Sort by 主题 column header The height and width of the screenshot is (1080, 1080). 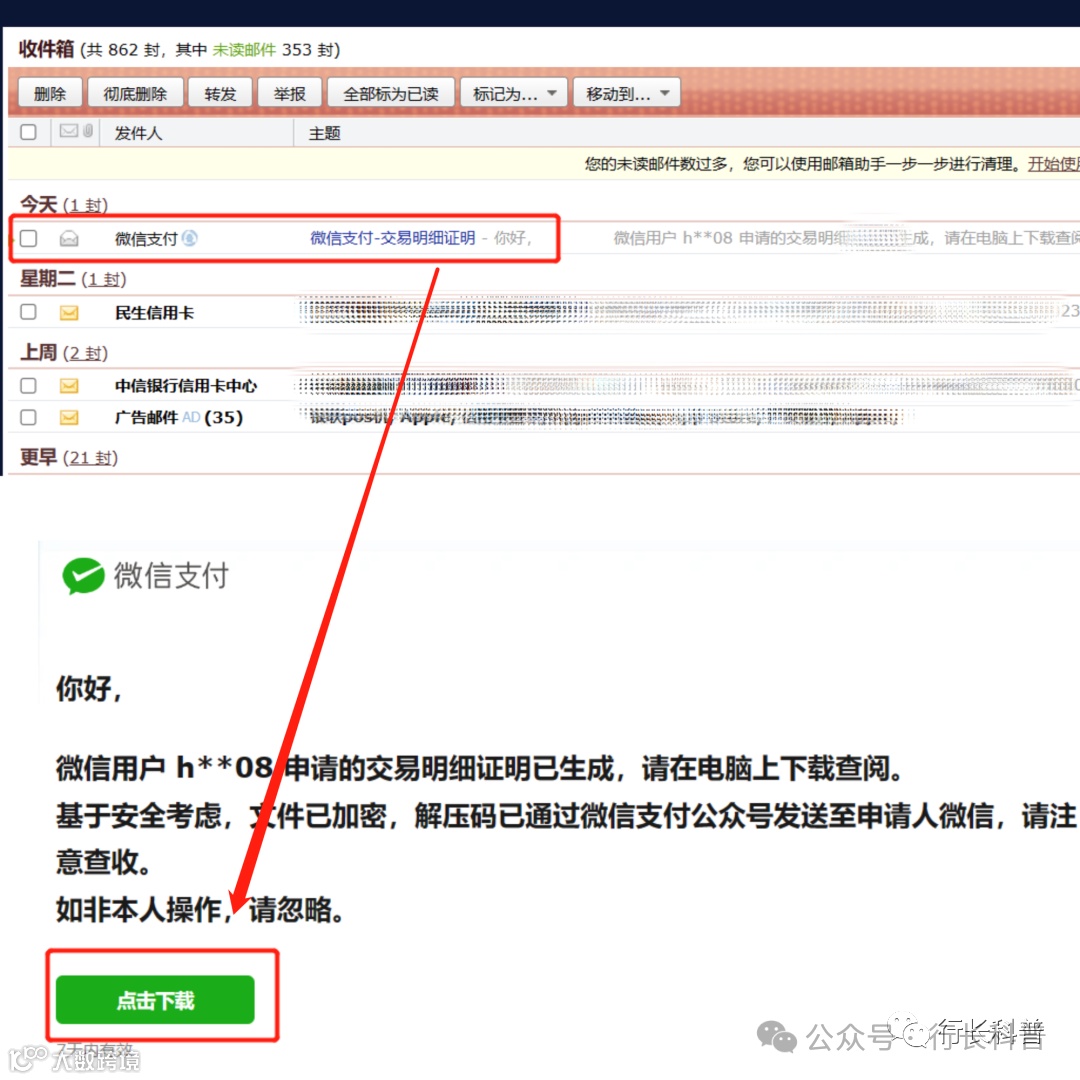pos(324,133)
